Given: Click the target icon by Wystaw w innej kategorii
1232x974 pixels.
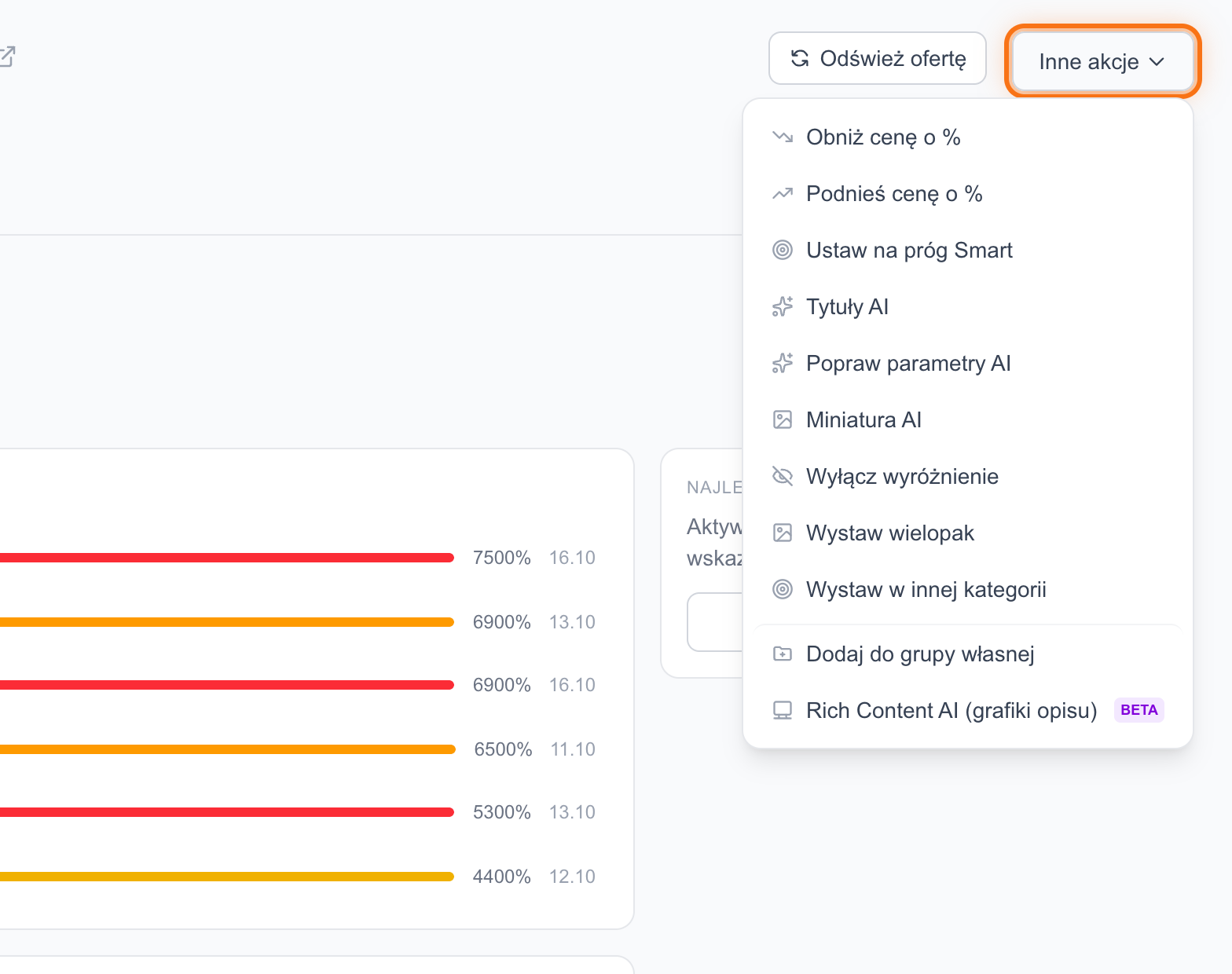Looking at the screenshot, I should [x=783, y=590].
